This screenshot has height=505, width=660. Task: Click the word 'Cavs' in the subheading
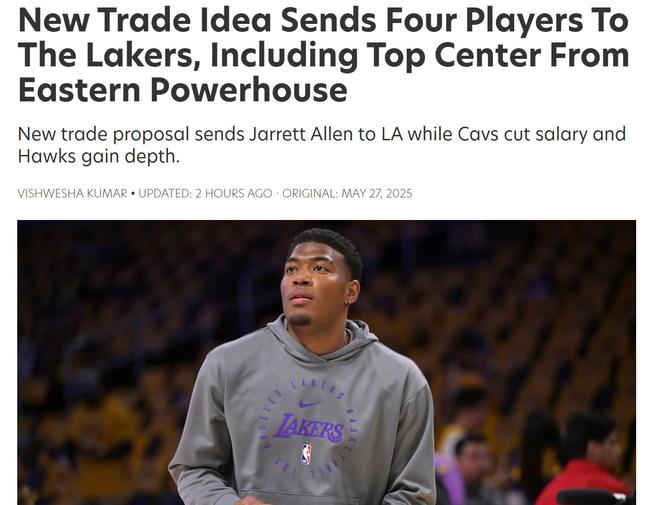[478, 135]
